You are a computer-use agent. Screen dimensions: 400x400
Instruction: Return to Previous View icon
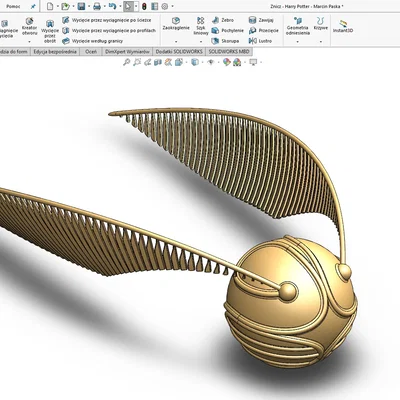pyautogui.click(x=148, y=62)
